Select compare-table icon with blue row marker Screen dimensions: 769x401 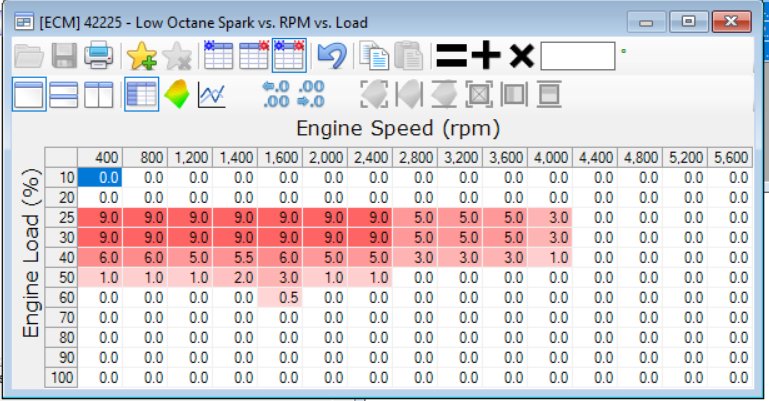(x=218, y=55)
